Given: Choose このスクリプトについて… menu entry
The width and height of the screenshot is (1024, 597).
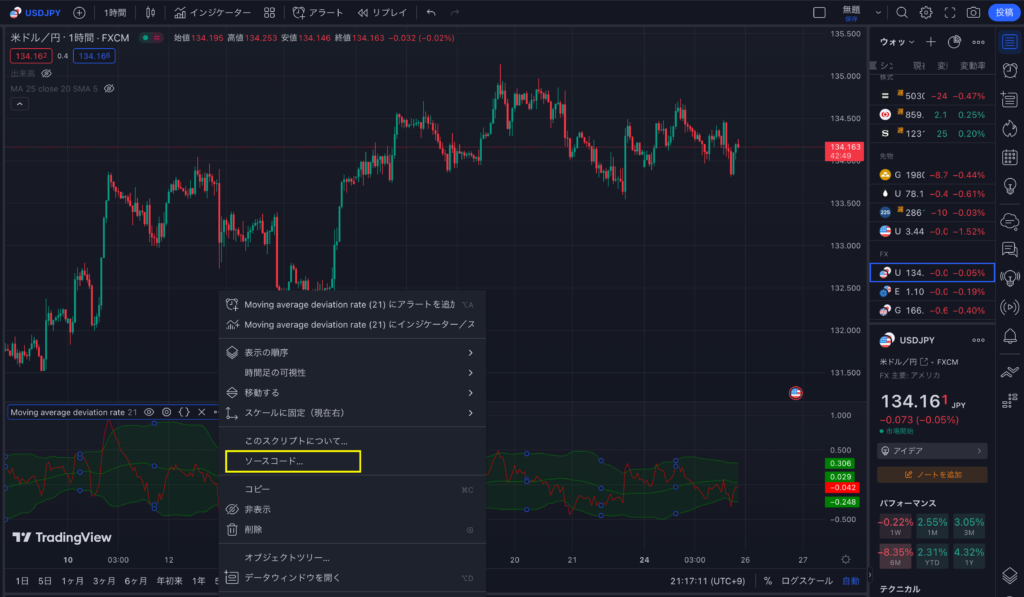Looking at the screenshot, I should 352,441.
